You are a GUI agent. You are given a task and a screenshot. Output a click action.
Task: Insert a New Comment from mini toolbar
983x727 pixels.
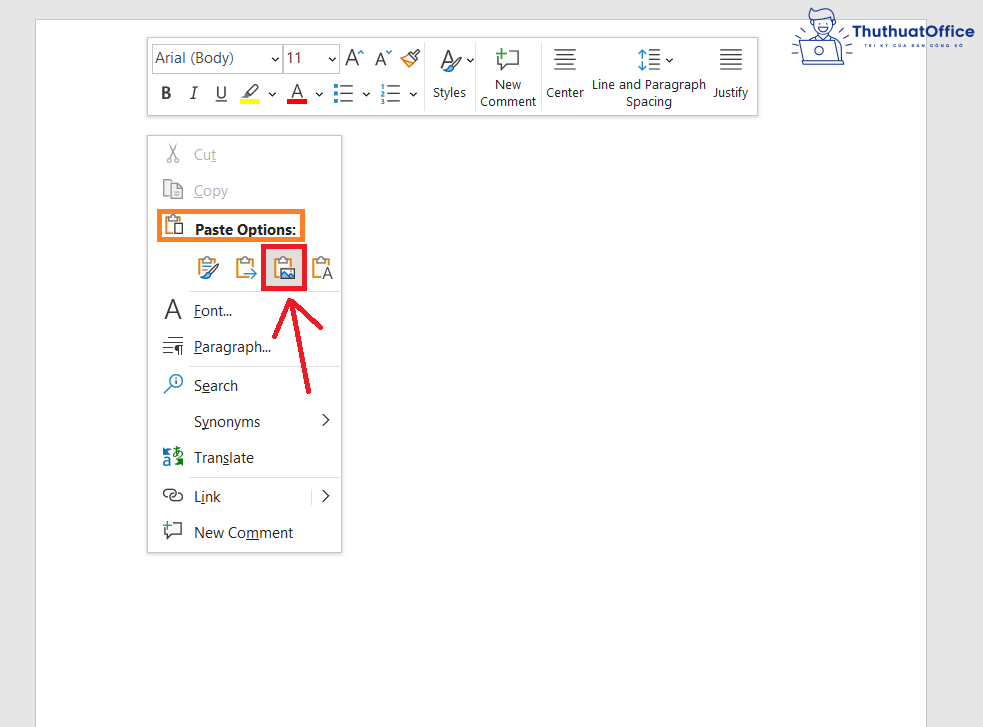tap(508, 78)
